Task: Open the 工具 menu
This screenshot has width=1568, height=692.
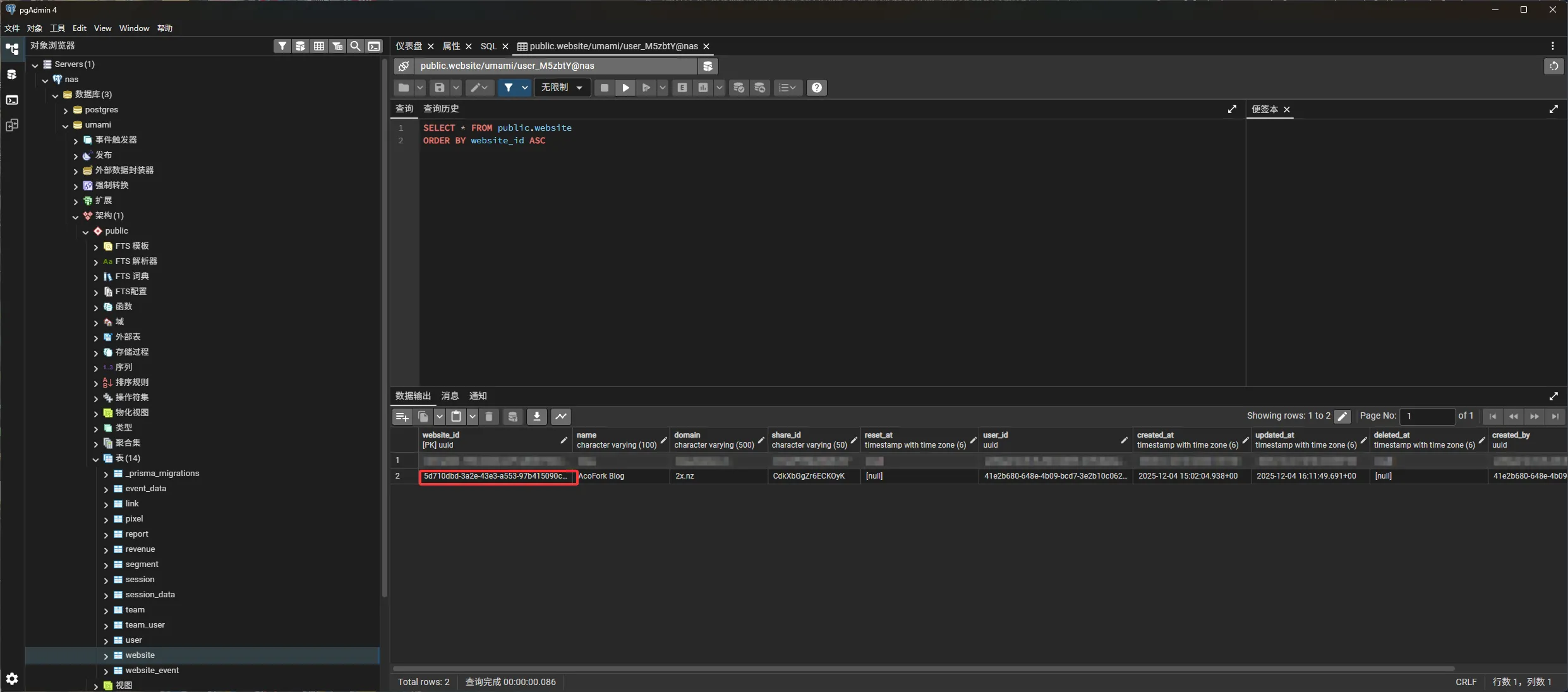Action: [x=57, y=28]
